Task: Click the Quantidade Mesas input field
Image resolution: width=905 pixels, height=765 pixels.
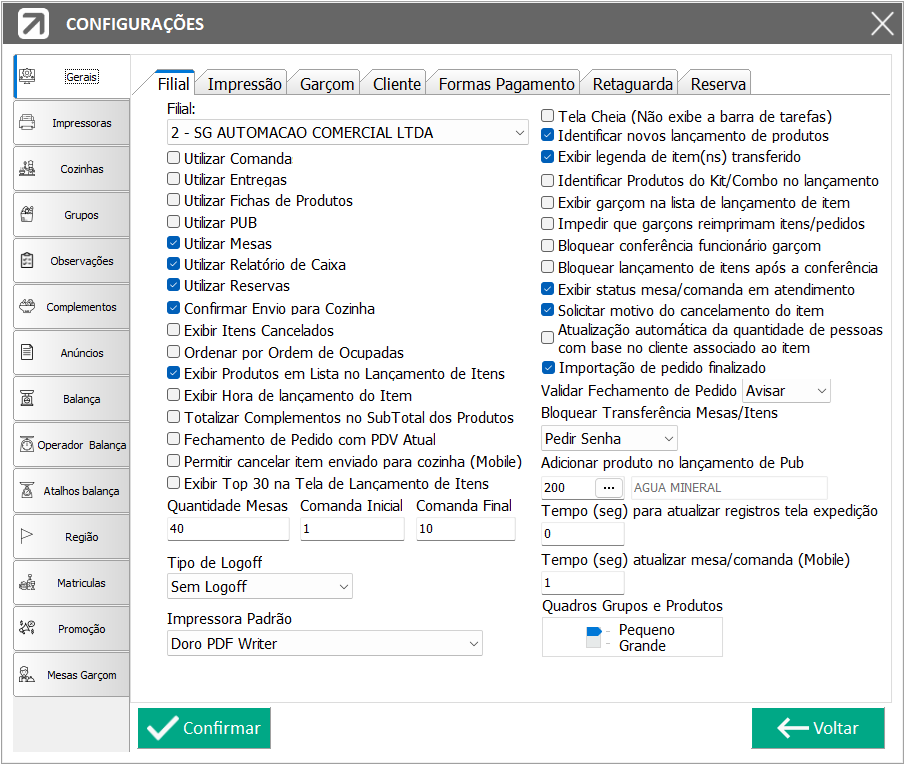Action: [228, 528]
